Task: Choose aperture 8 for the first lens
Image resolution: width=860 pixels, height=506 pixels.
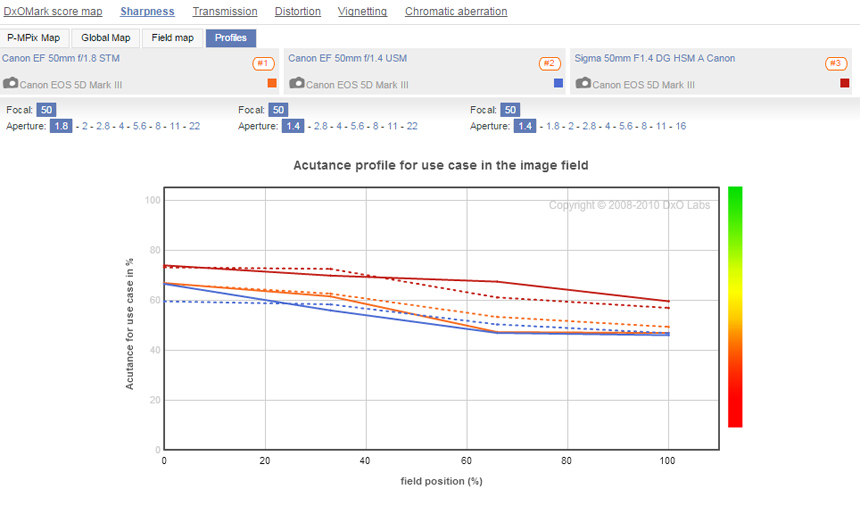Action: [x=158, y=126]
